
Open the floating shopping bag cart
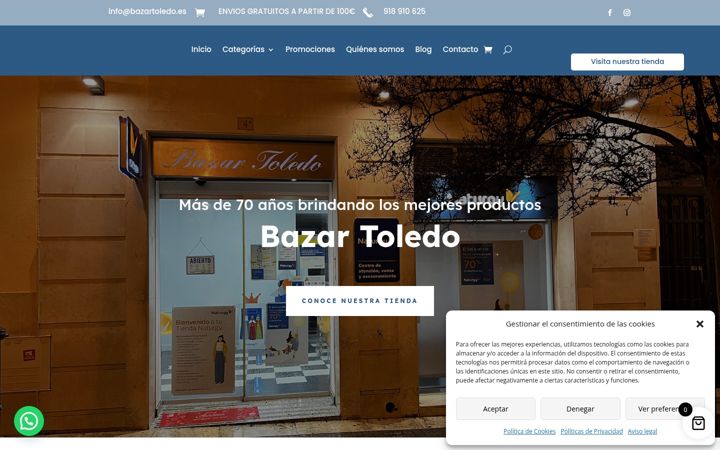(698, 423)
